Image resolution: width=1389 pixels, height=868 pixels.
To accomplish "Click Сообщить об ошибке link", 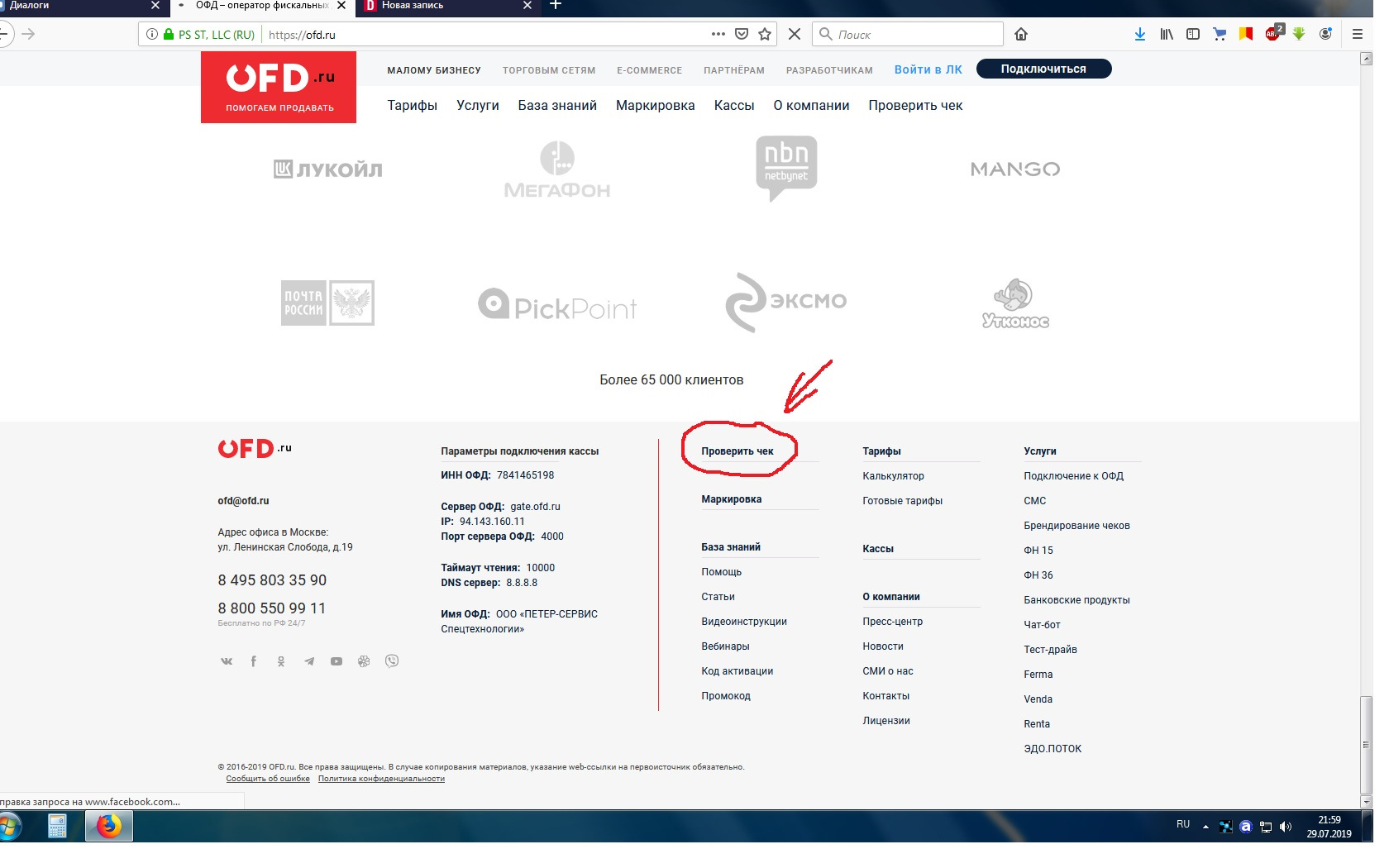I will [268, 779].
